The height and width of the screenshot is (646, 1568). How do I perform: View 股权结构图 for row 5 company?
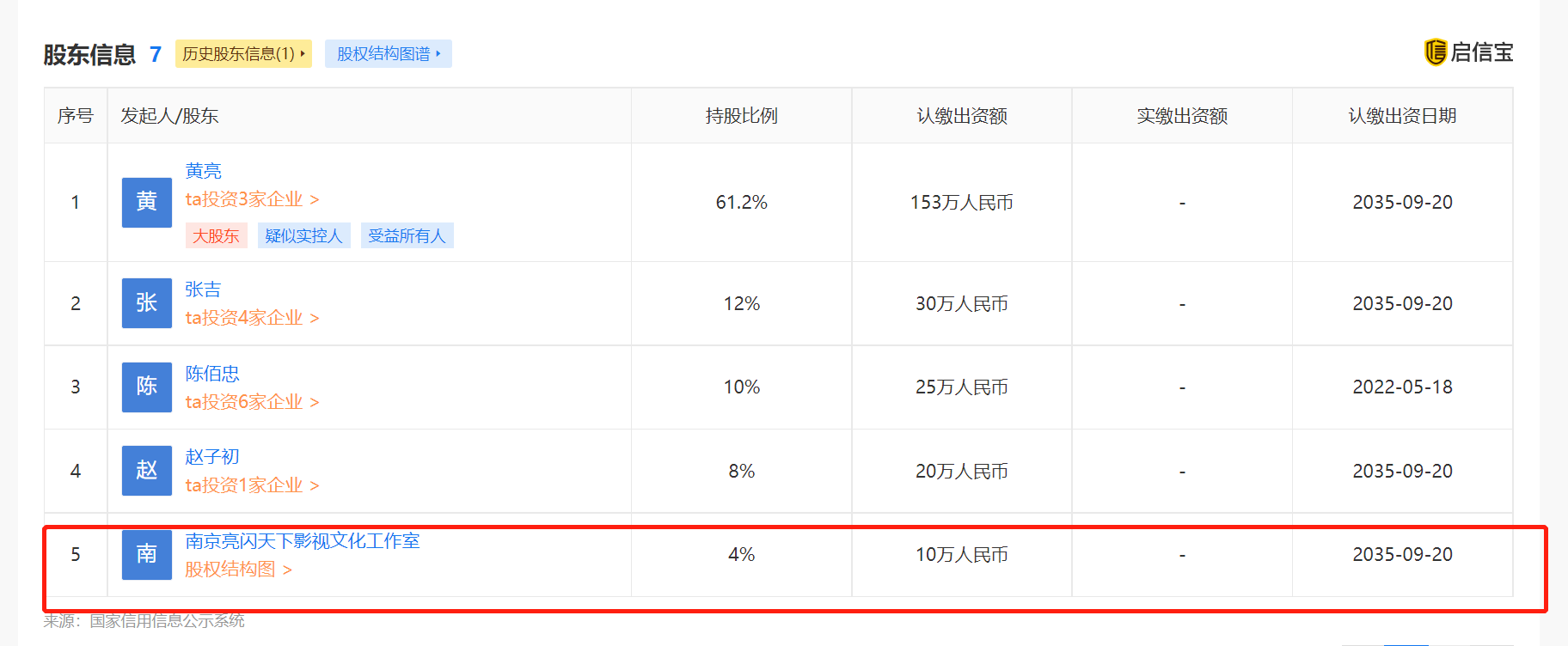point(238,570)
